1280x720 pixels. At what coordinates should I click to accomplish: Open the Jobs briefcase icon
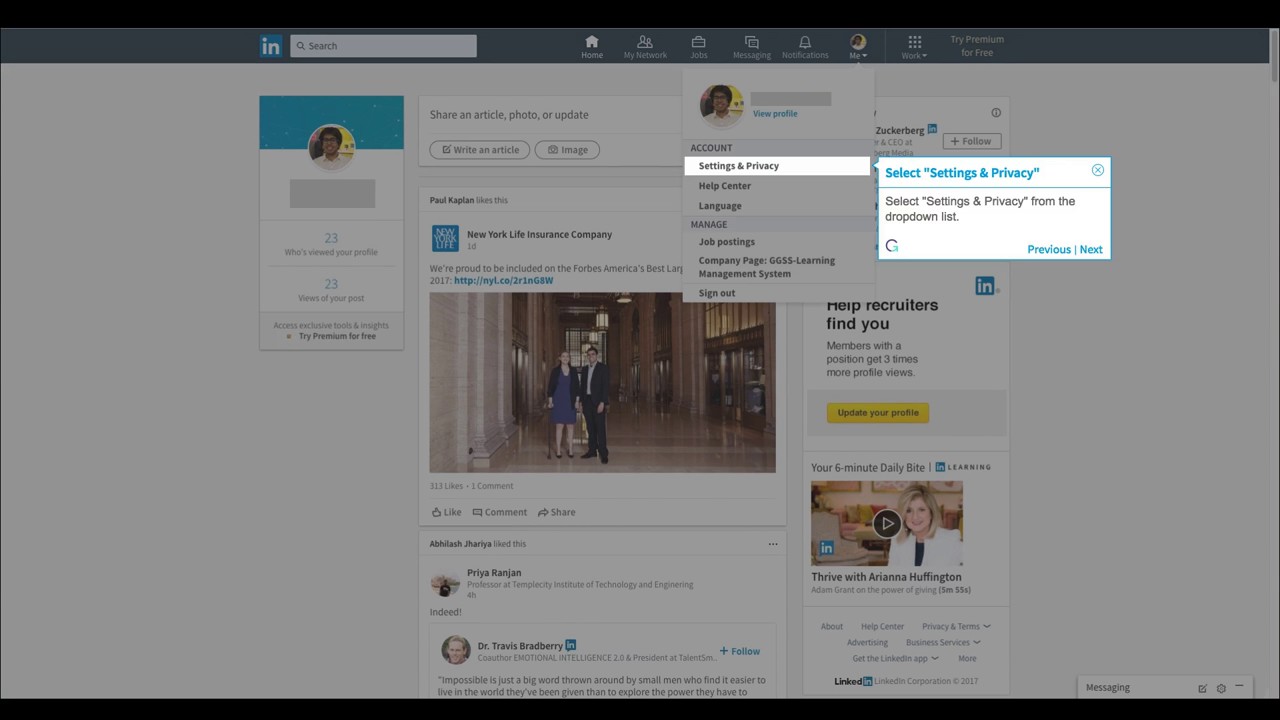698,46
